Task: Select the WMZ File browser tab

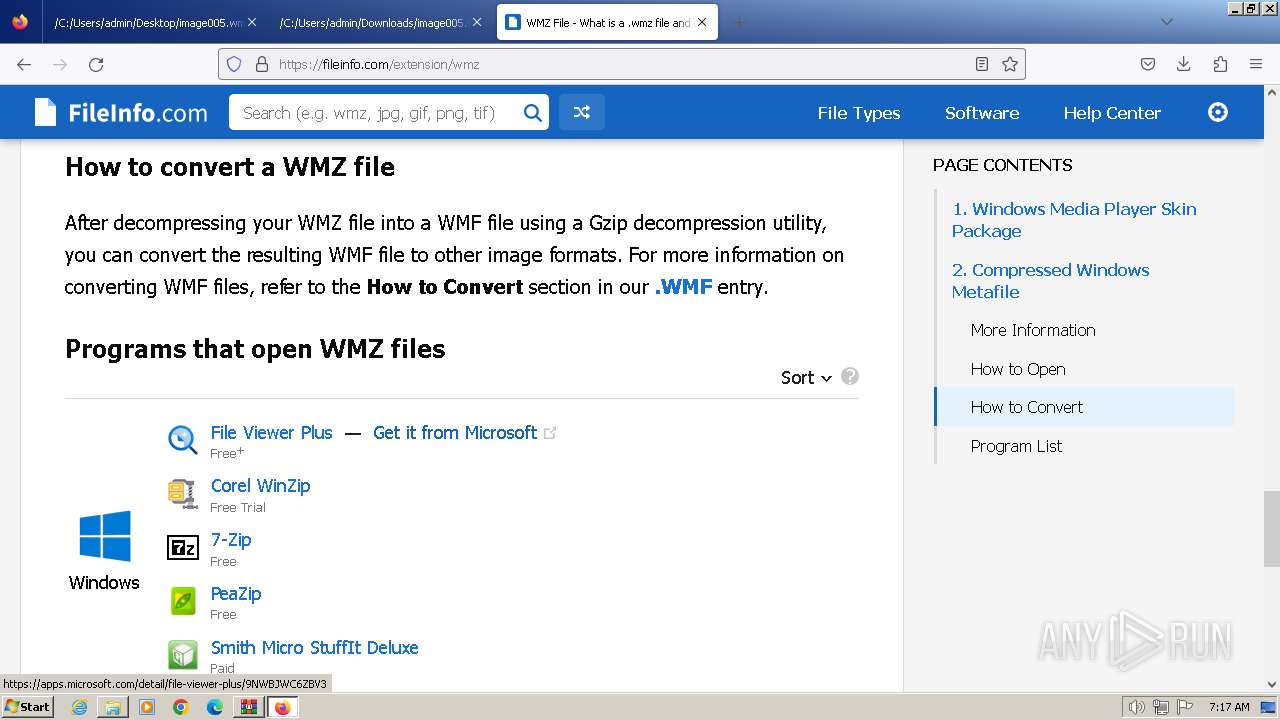Action: click(x=608, y=22)
